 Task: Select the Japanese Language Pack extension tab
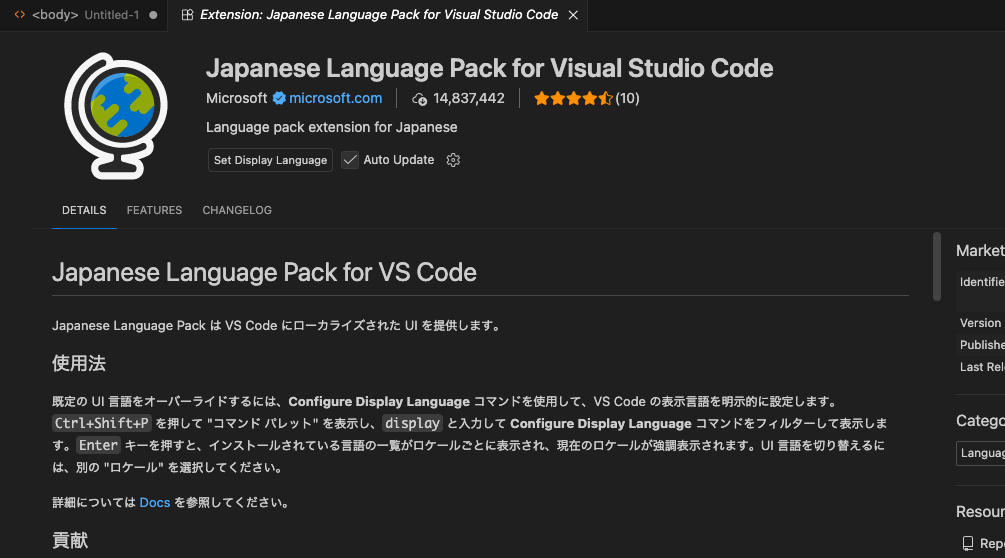click(x=378, y=15)
